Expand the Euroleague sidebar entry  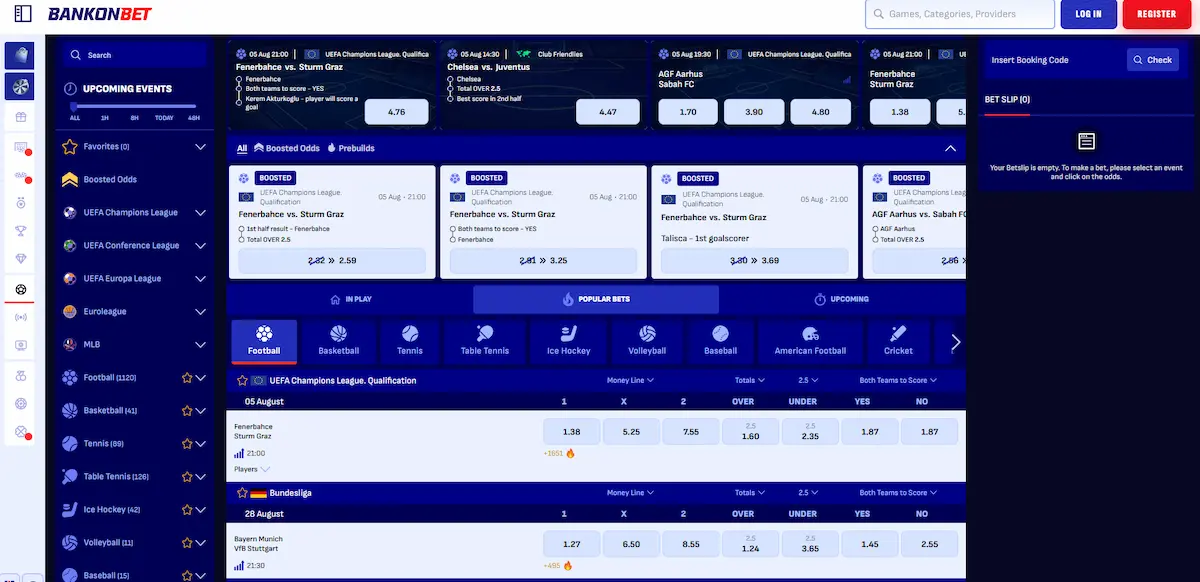point(201,312)
